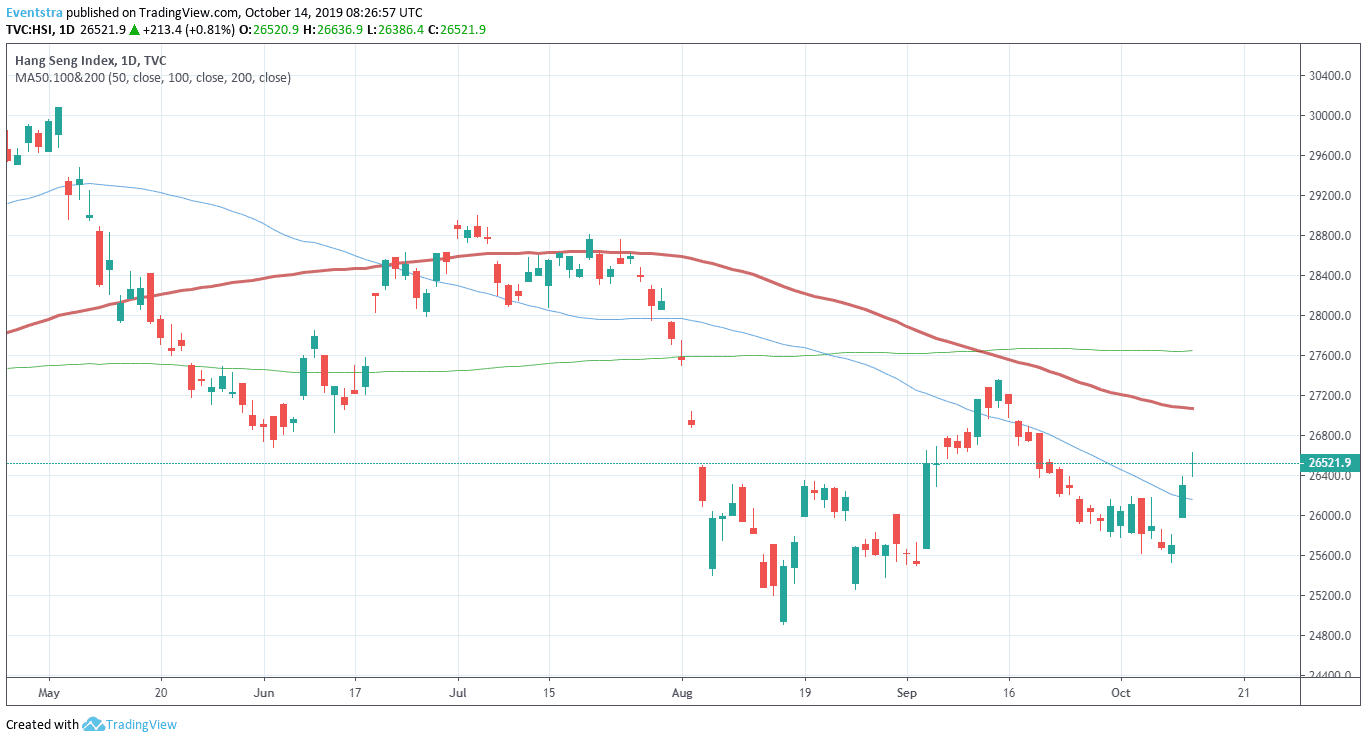Click the Jul date axis label
Viewport: 1367px width, 742px height.
click(458, 692)
